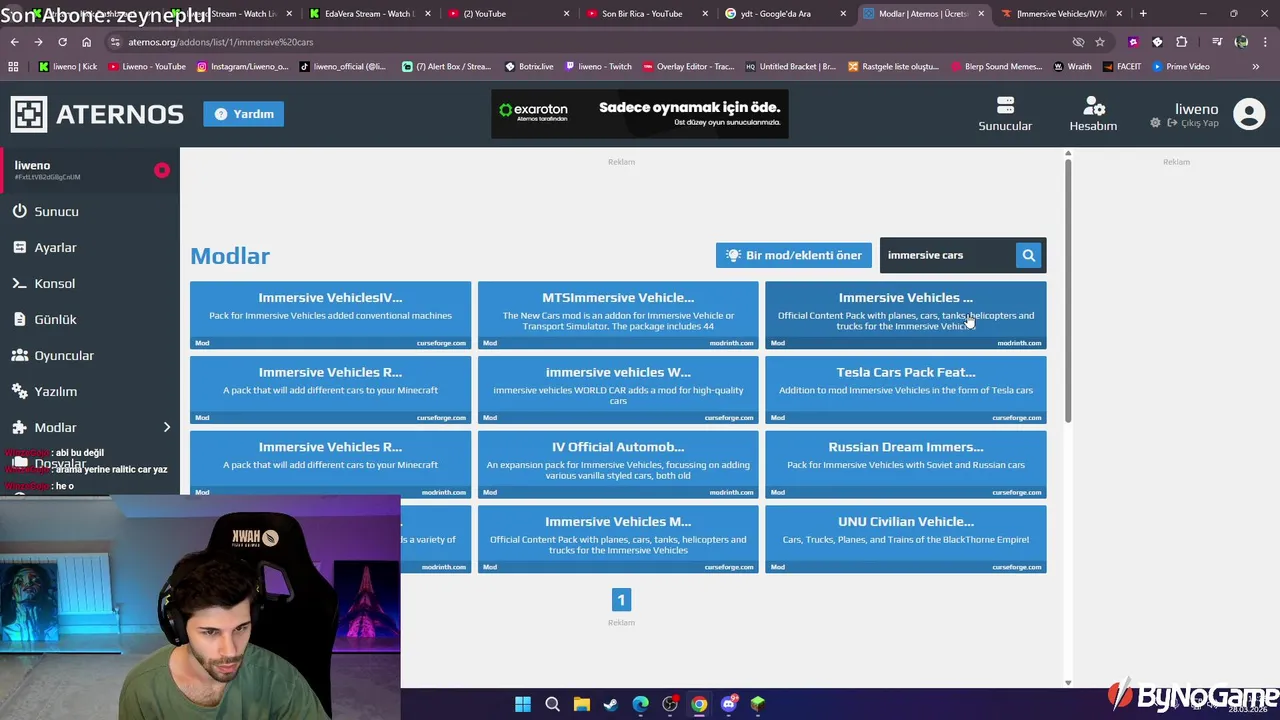1280x720 pixels.
Task: Switch to the YouTube (2) tab
Action: [x=510, y=14]
